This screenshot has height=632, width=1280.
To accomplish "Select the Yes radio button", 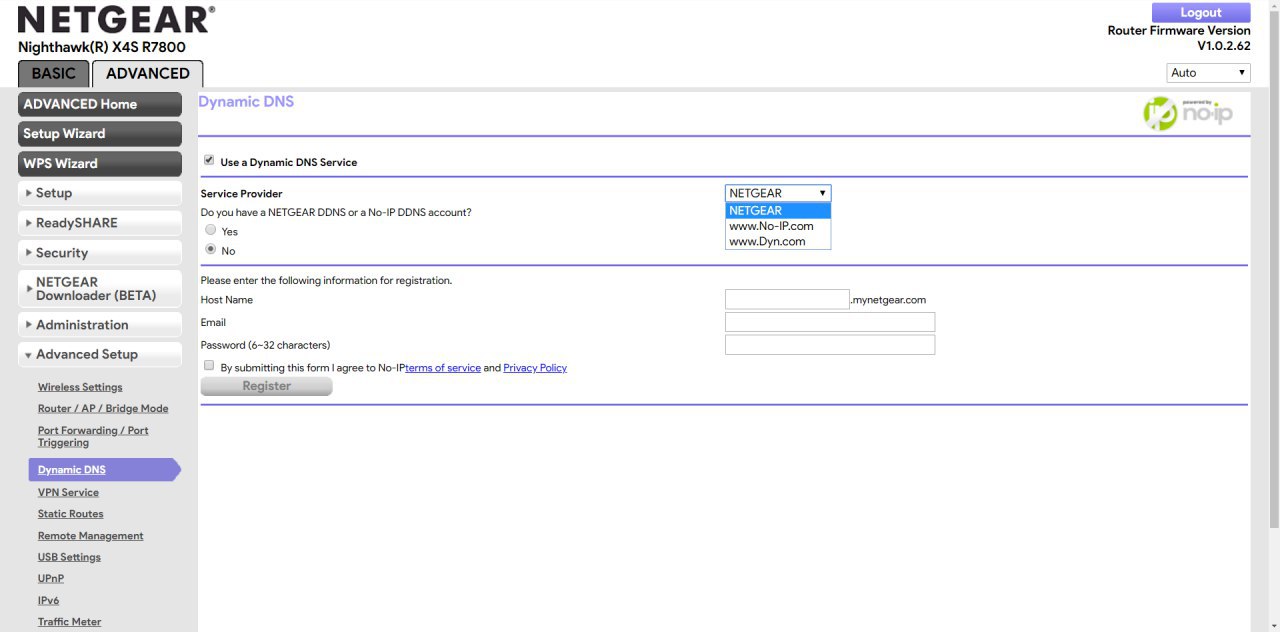I will (x=211, y=230).
